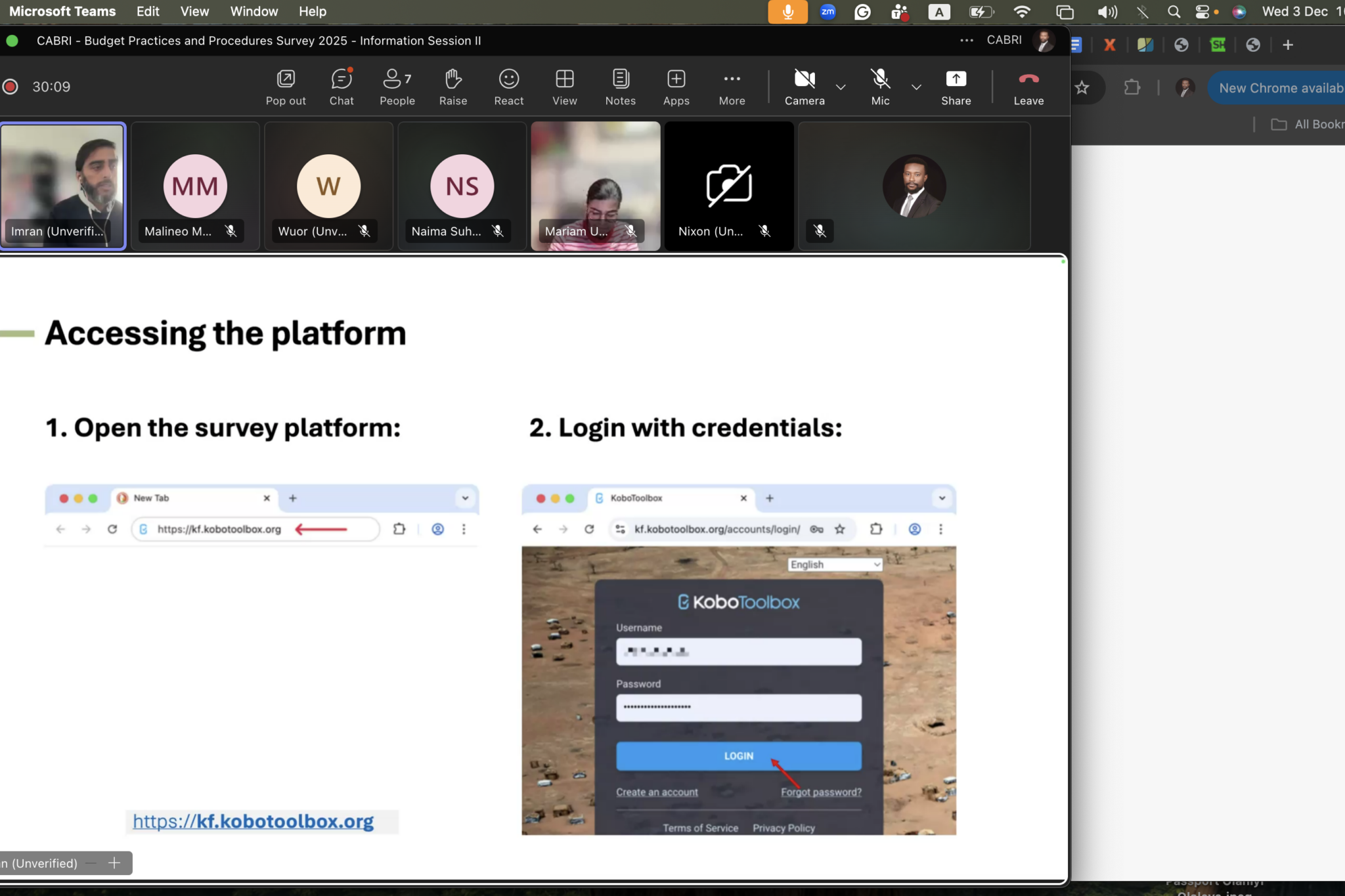Viewport: 1345px width, 896px height.
Task: Open the input source A menu
Action: pos(939,11)
